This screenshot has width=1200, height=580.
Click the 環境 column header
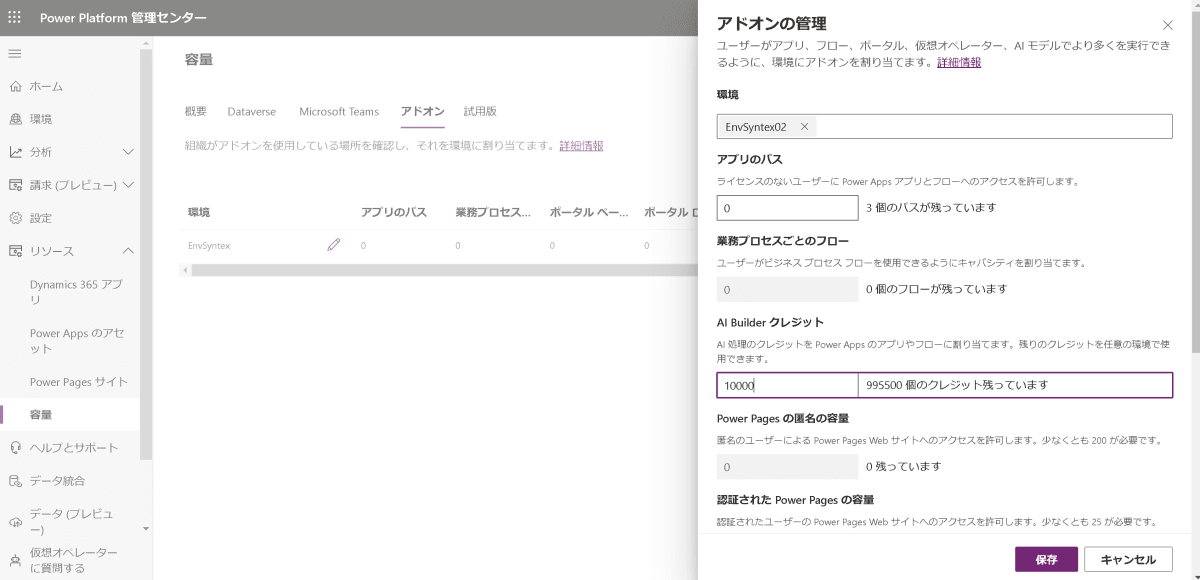(199, 213)
